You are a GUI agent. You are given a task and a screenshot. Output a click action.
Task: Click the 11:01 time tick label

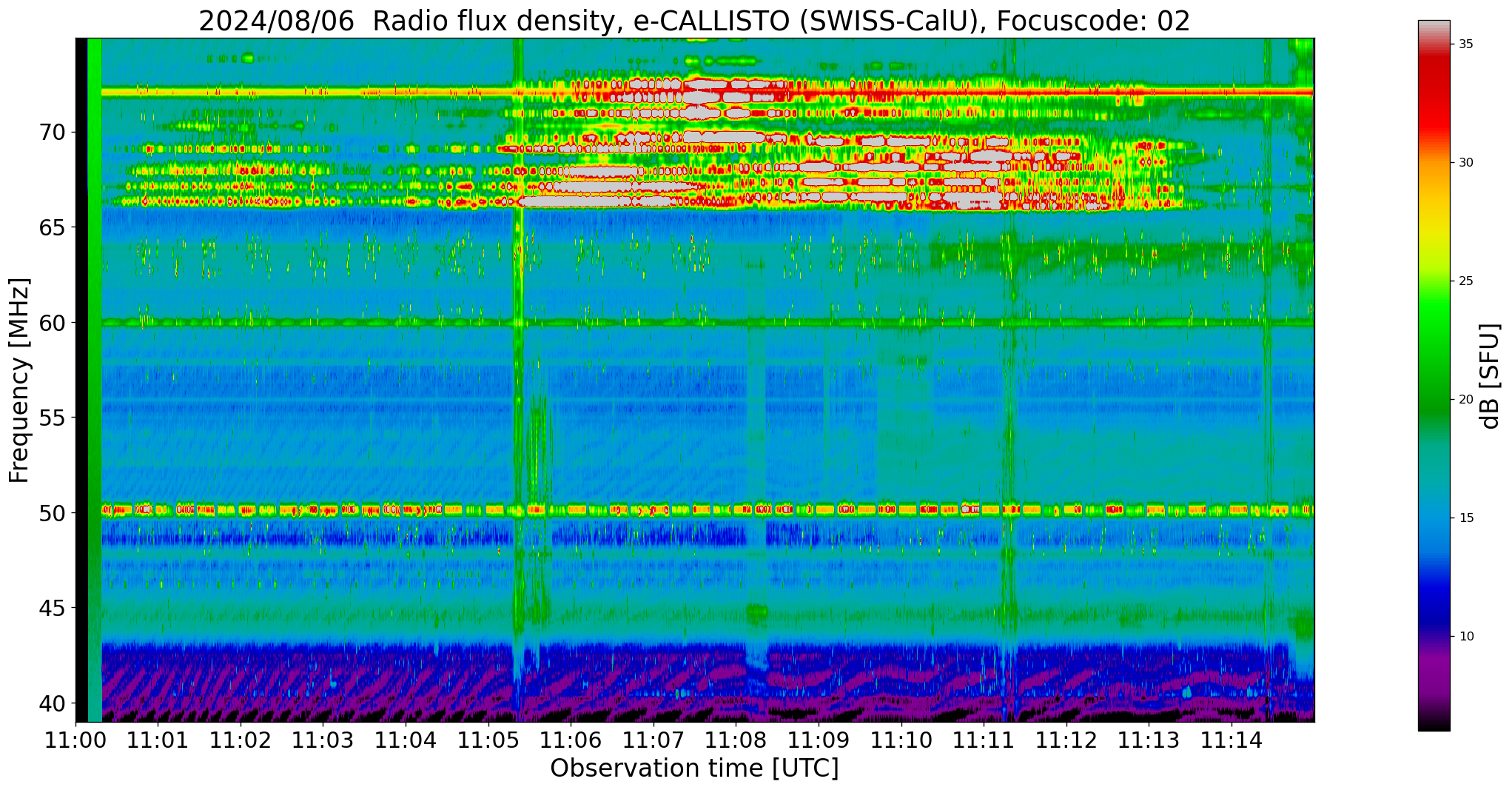point(158,740)
